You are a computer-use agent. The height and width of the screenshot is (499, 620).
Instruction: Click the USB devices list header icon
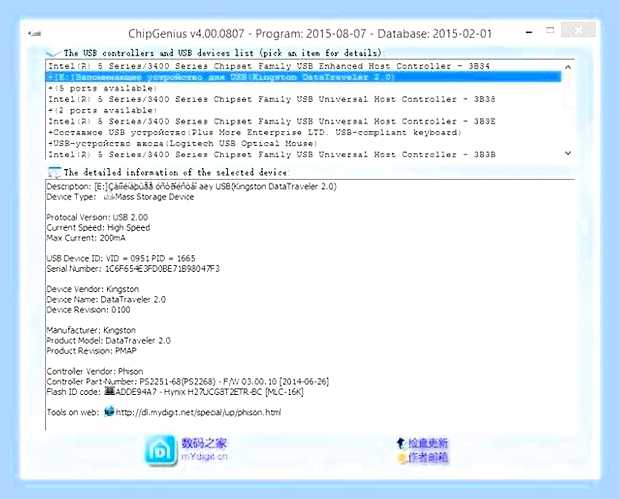click(53, 53)
